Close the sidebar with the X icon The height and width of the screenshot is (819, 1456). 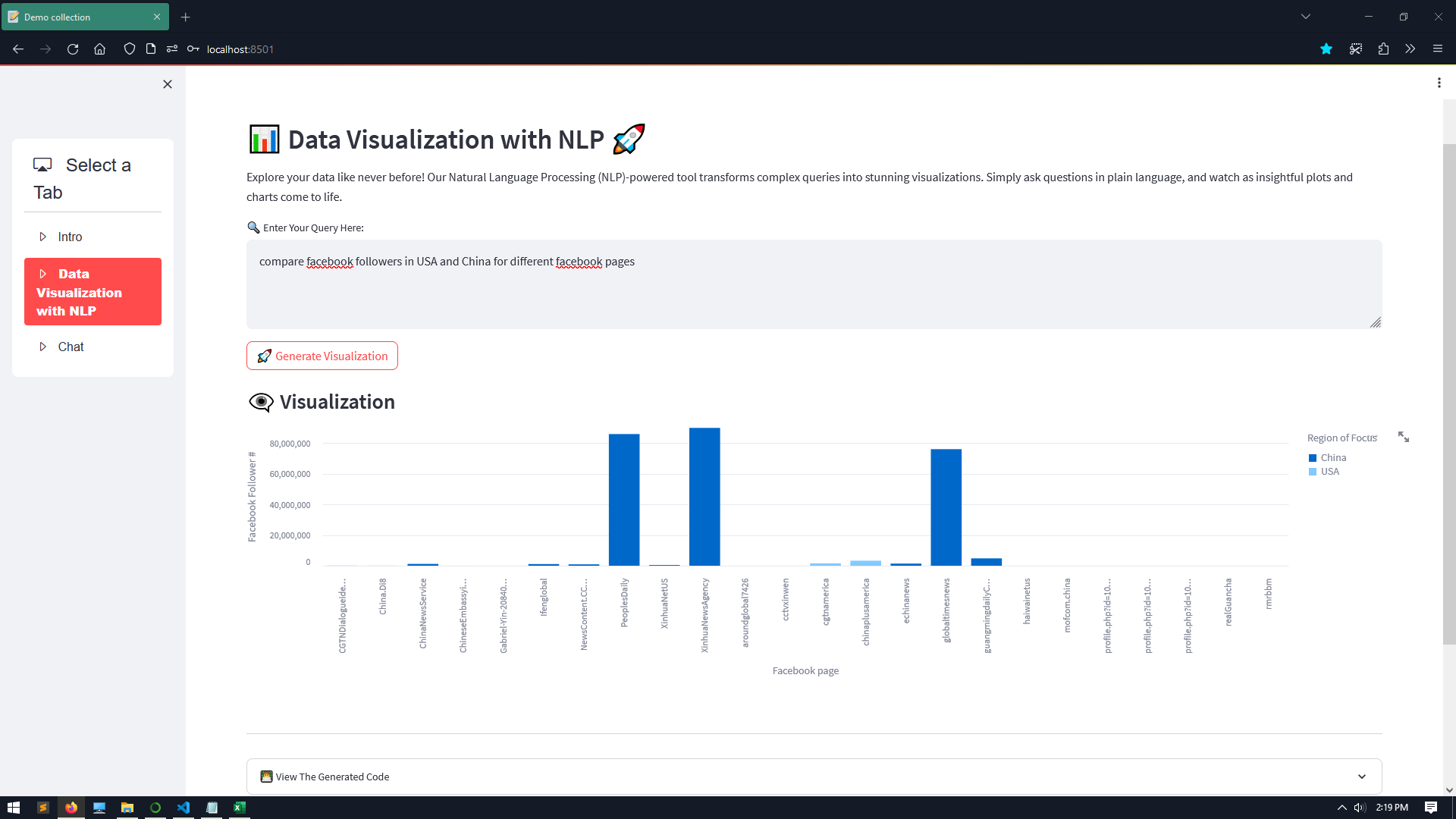pos(168,84)
